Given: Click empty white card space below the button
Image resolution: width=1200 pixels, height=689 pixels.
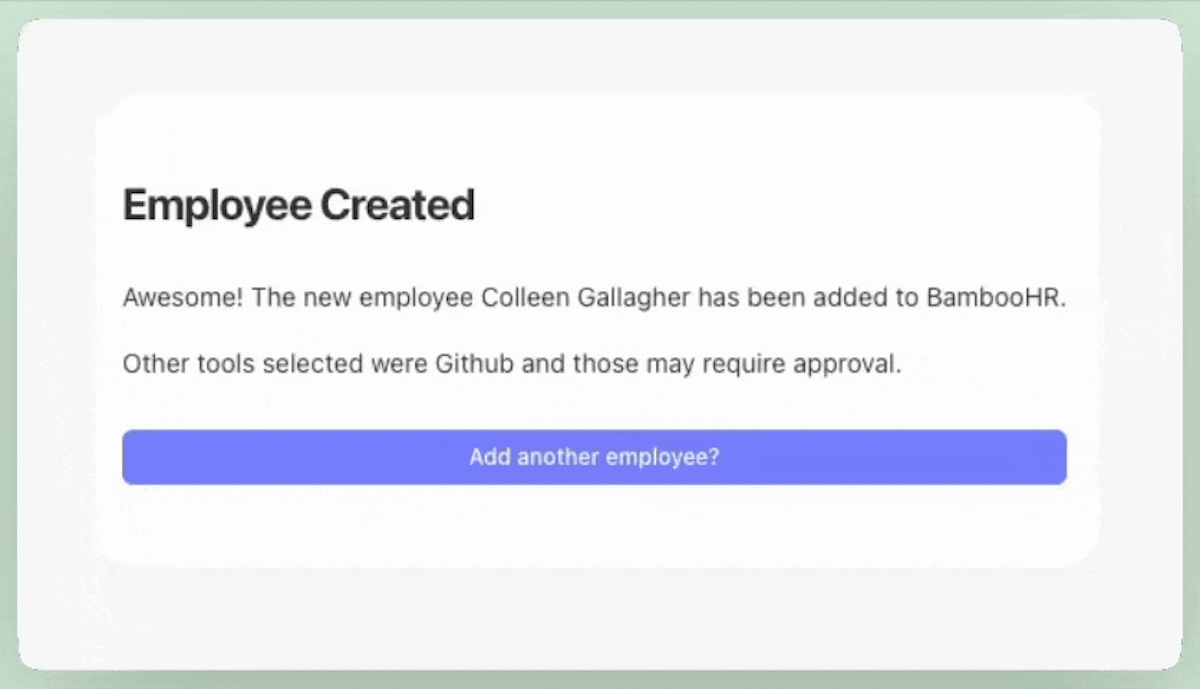Looking at the screenshot, I should pyautogui.click(x=594, y=525).
